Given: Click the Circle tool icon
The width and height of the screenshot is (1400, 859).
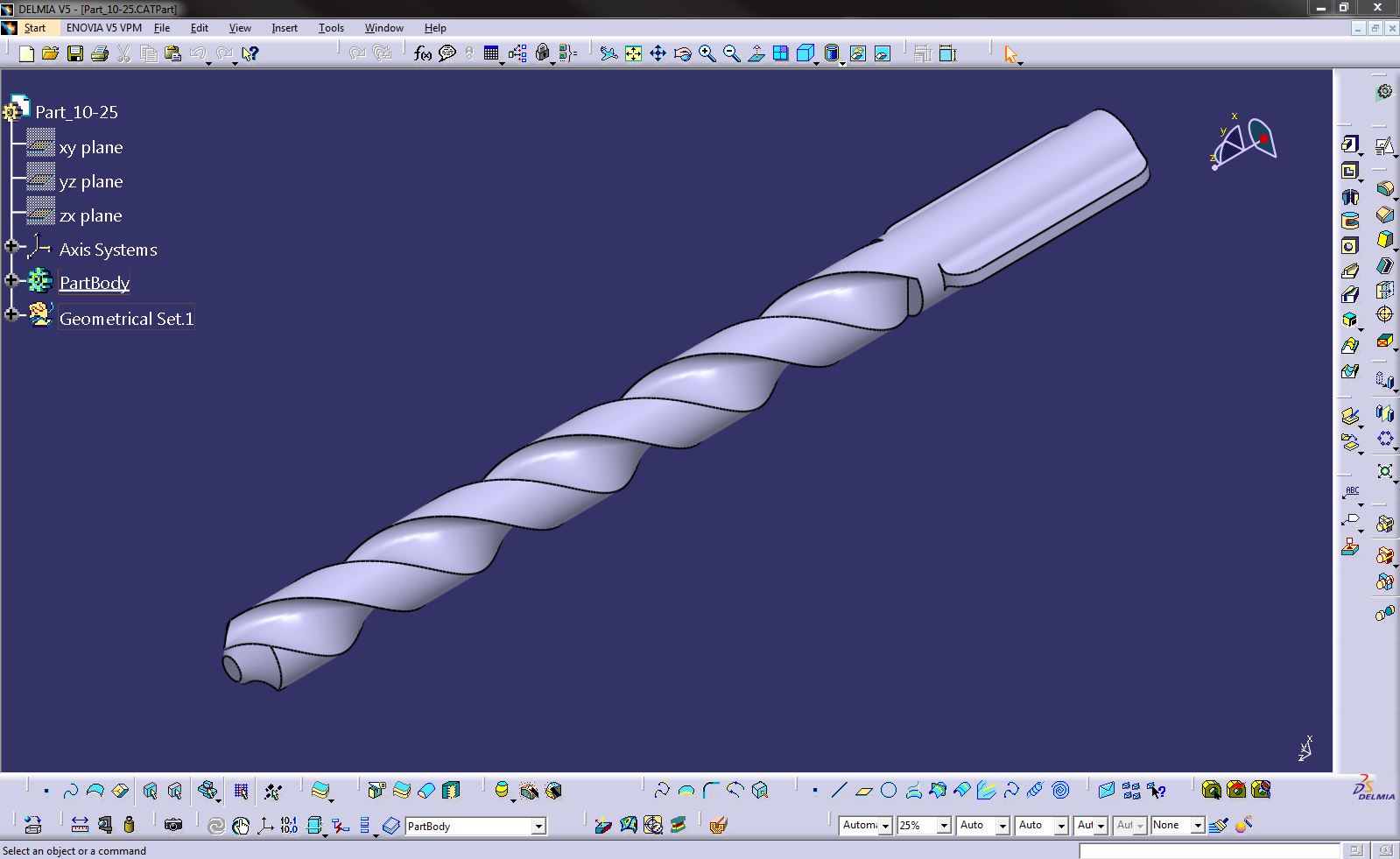Looking at the screenshot, I should pyautogui.click(x=889, y=791).
